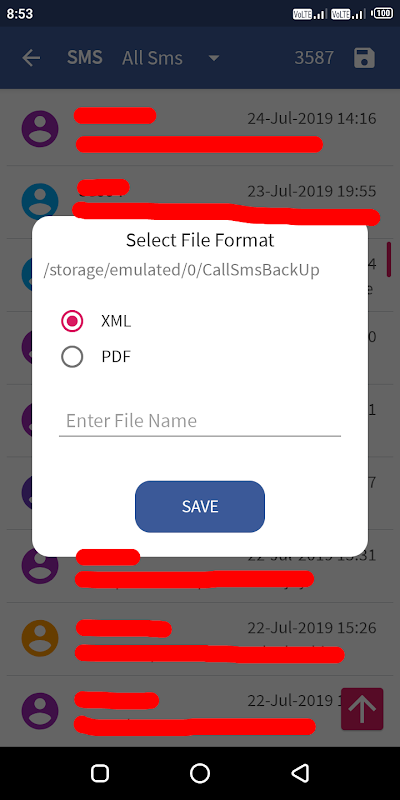Open message dated 24-Jul-2019 14:16
Image resolution: width=400 pixels, height=800 pixels.
point(200,129)
